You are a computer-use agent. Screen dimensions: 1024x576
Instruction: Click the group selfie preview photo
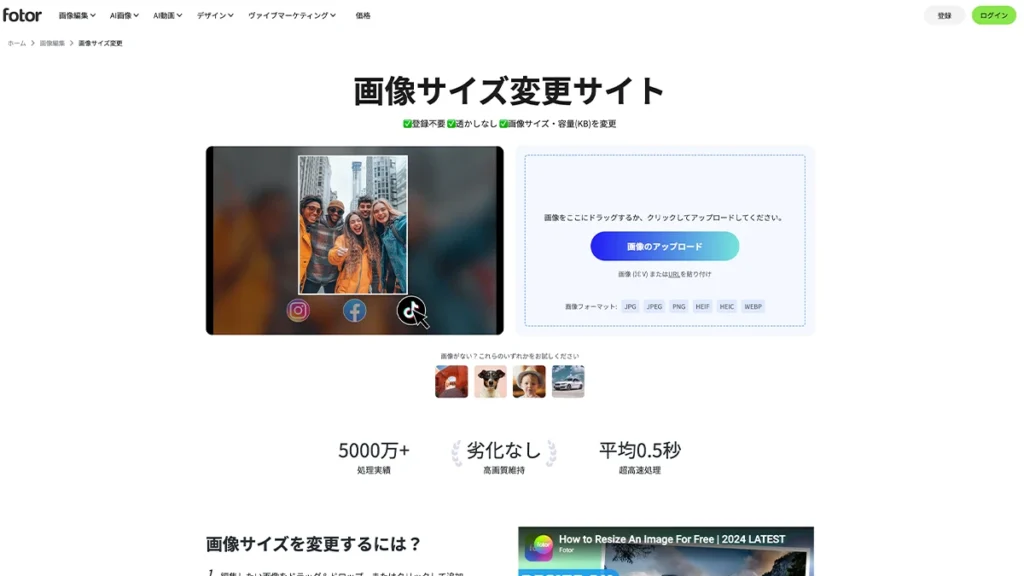coord(353,225)
